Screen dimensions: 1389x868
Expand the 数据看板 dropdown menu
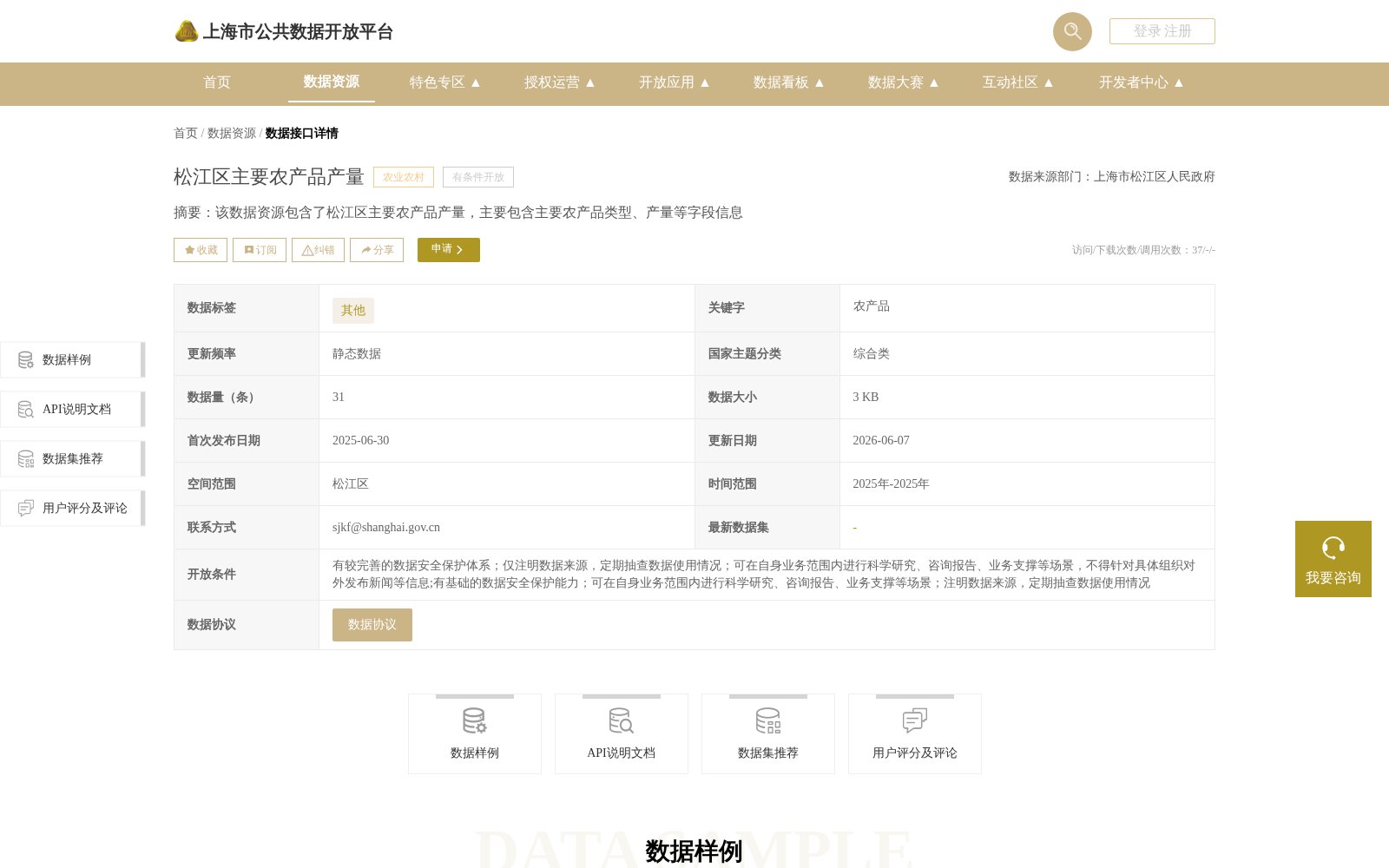789,82
